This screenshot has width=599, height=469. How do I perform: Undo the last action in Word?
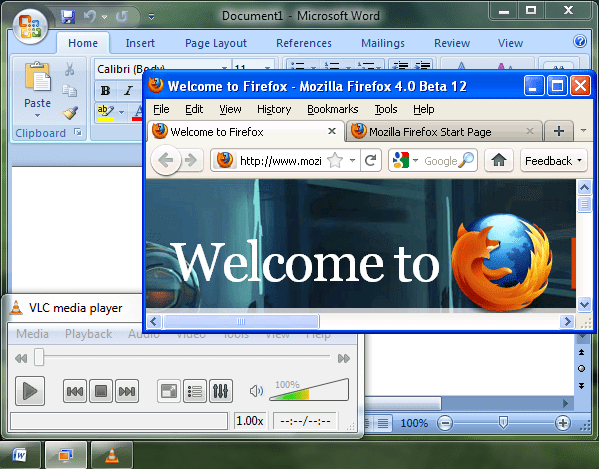click(90, 16)
